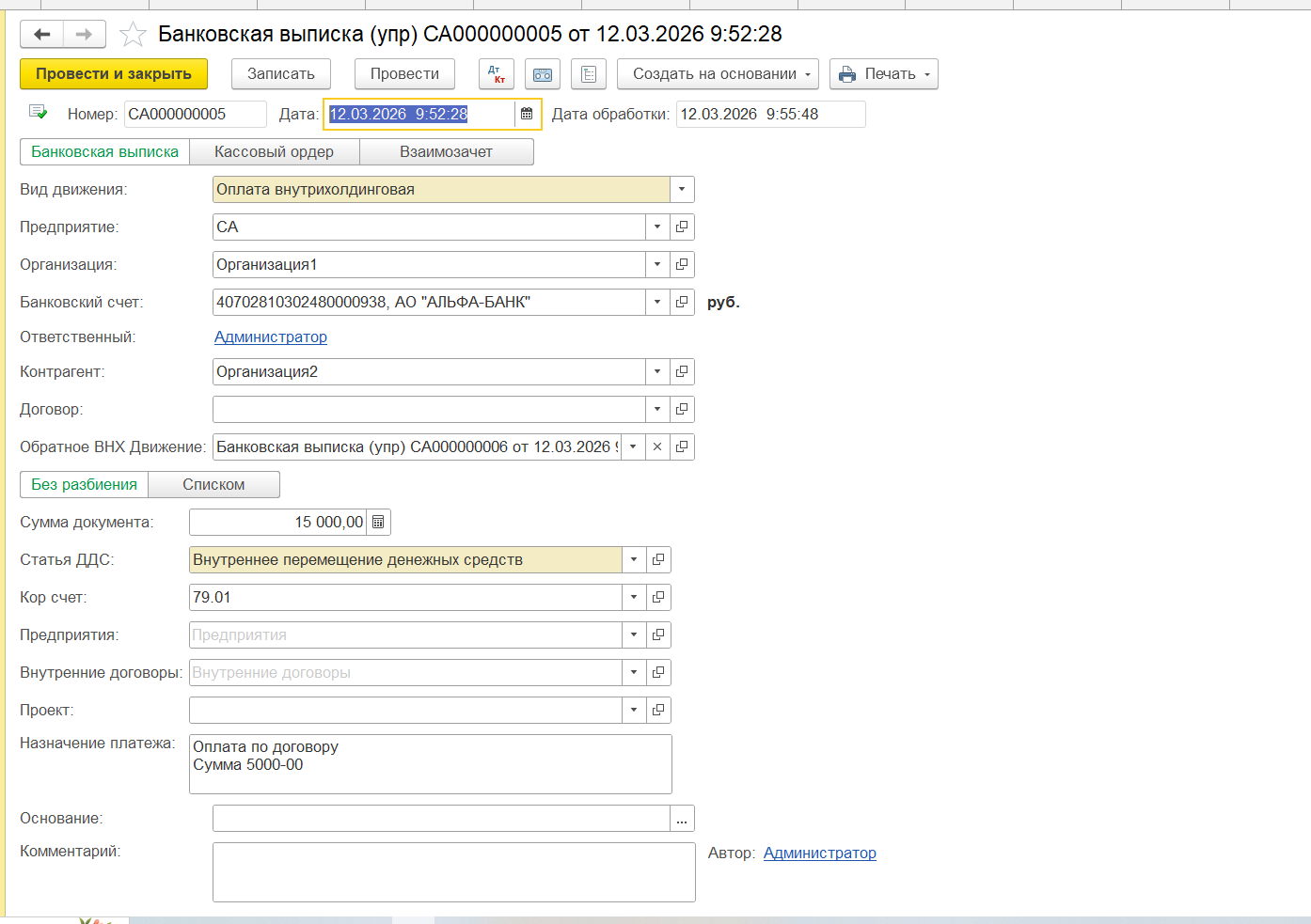The image size is (1311, 924).
Task: Click the document structure icon beside Дт/Кт
Action: [543, 74]
